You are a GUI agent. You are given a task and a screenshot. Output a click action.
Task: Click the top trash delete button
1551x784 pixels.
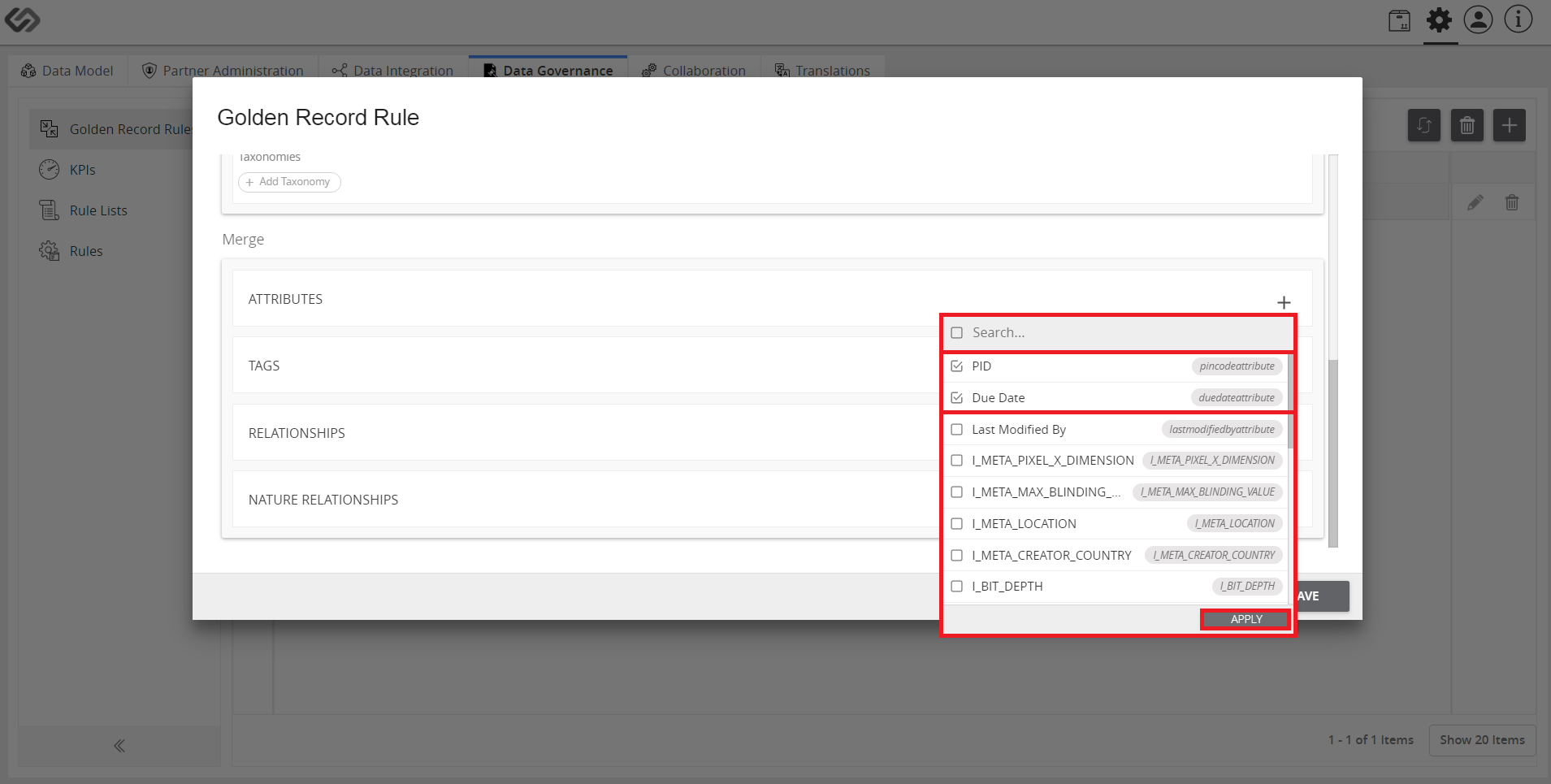1467,125
